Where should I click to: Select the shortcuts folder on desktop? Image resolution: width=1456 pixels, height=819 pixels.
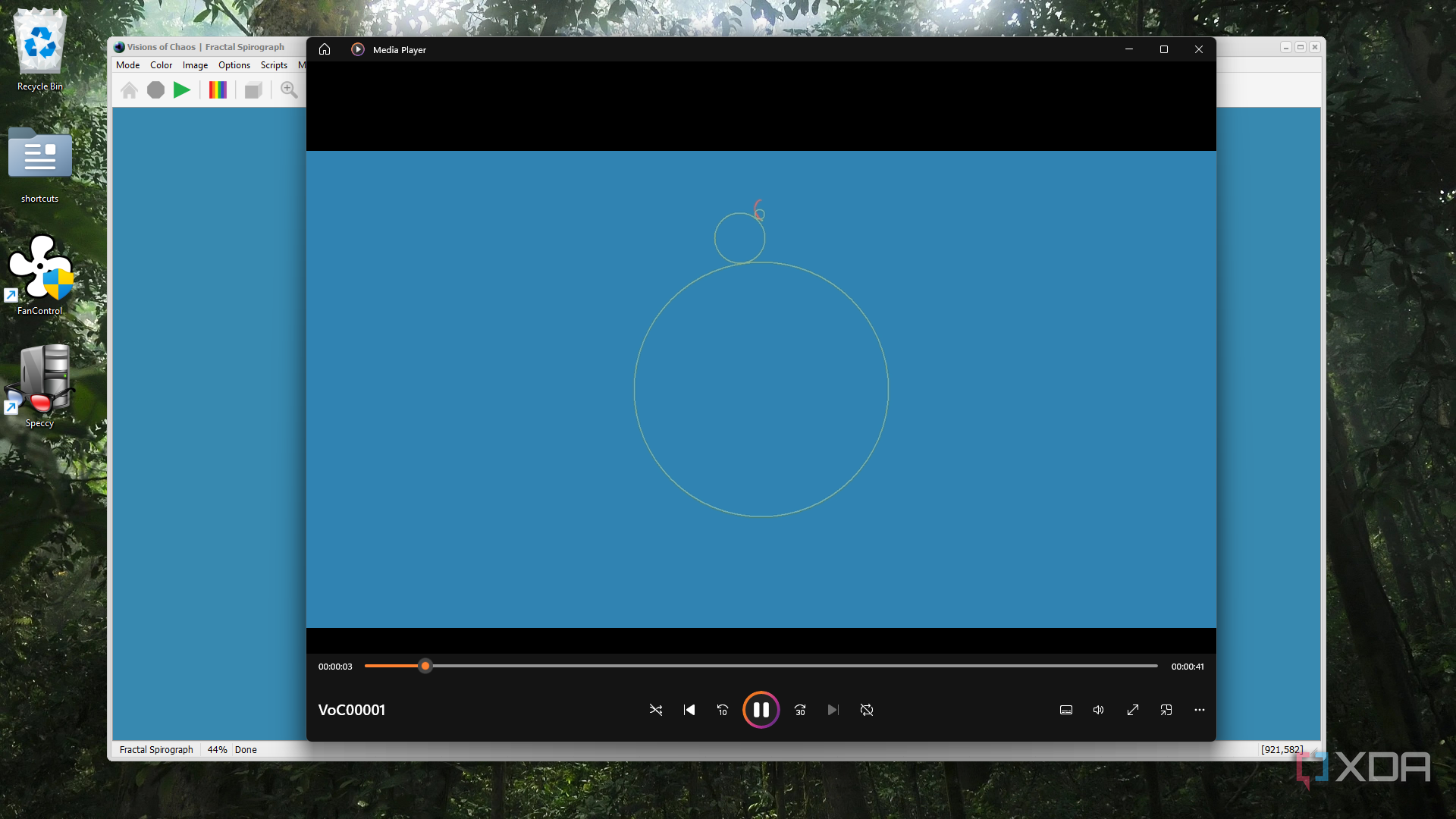[40, 165]
